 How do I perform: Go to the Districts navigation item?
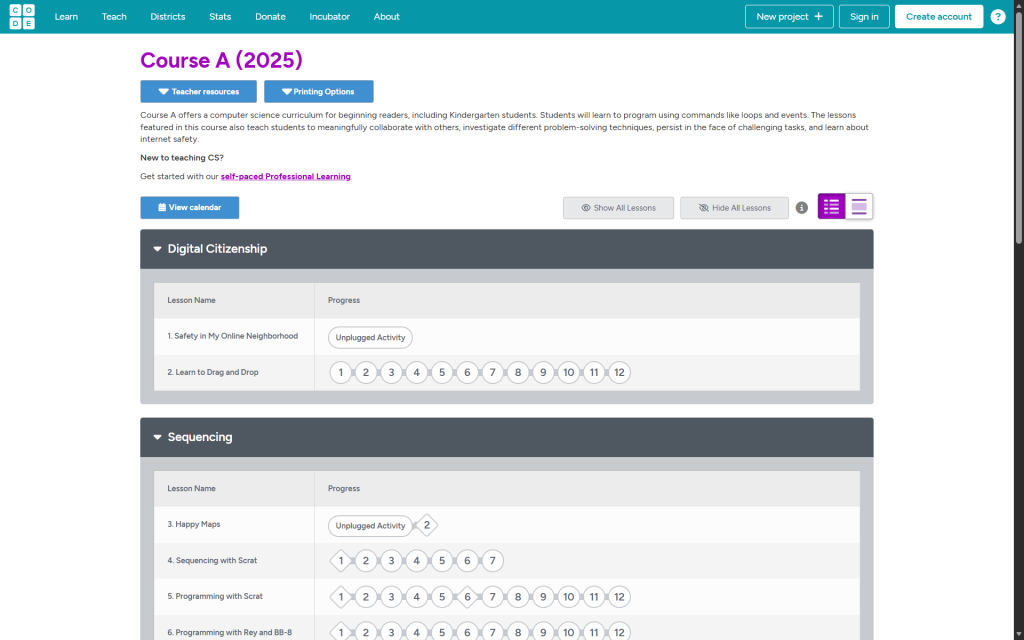168,17
